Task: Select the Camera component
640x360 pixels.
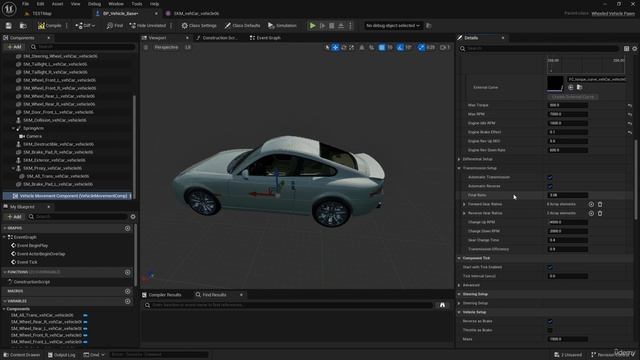Action: click(34, 136)
